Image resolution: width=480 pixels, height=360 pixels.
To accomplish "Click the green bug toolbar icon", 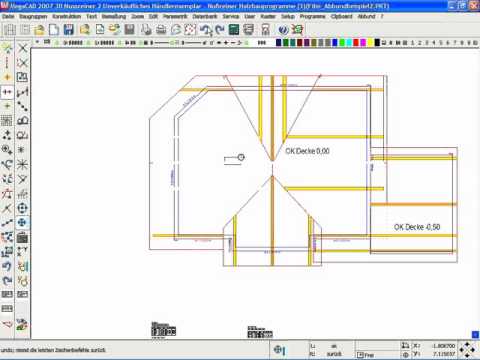I will 297,30.
